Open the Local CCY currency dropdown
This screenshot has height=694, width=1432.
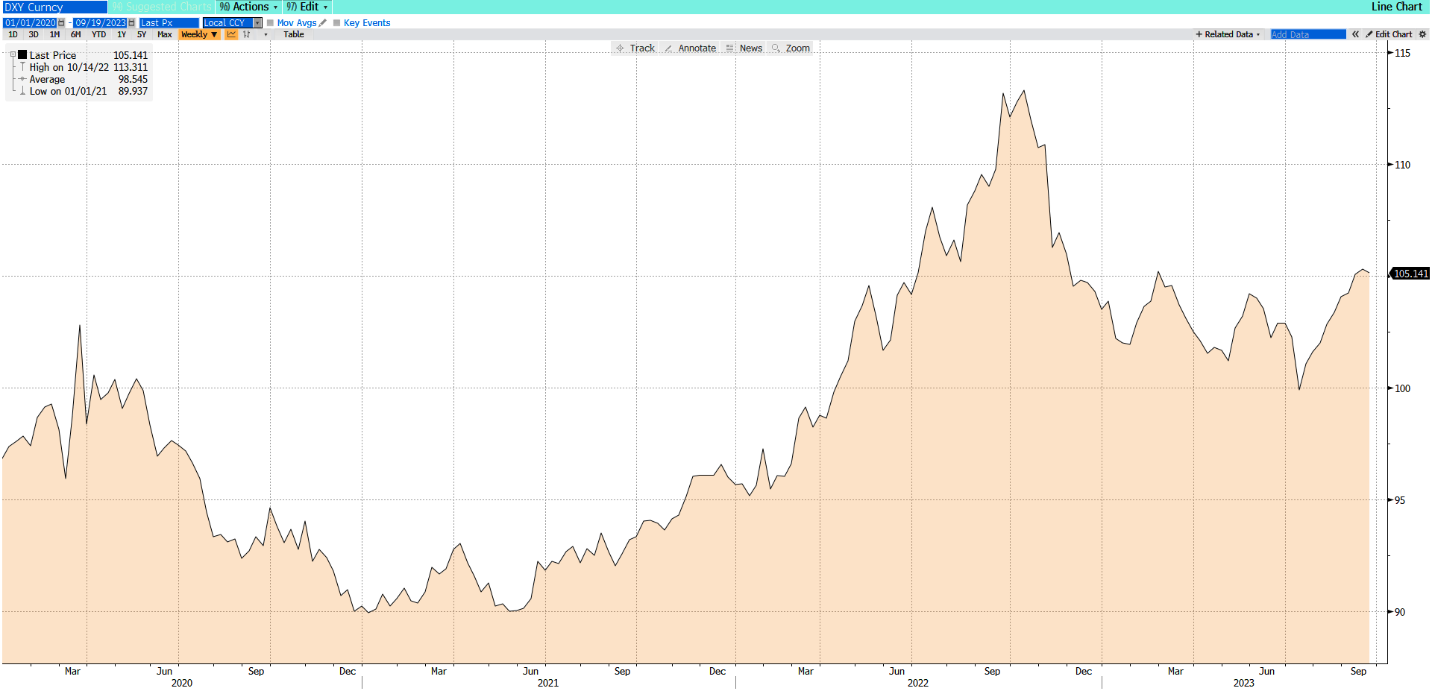[257, 22]
